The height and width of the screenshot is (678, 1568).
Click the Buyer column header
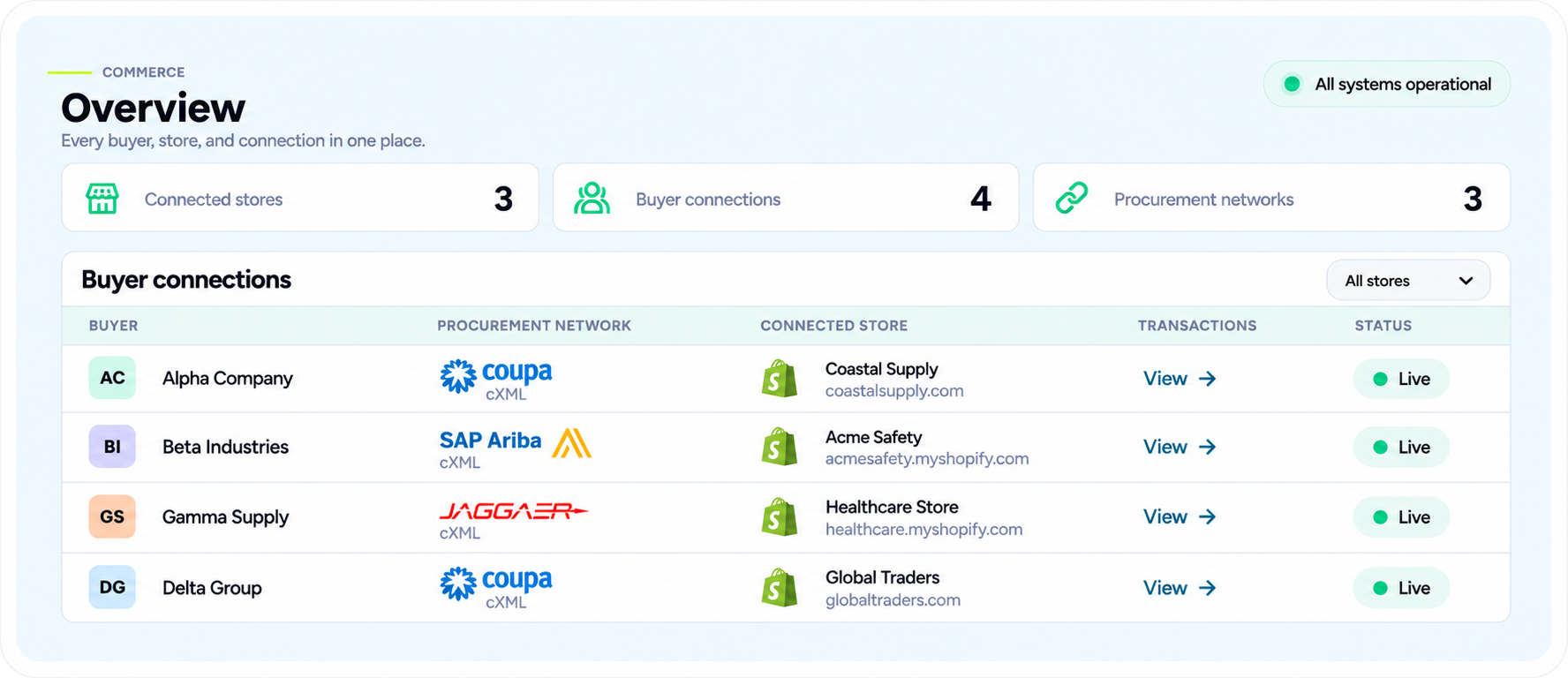(x=113, y=326)
